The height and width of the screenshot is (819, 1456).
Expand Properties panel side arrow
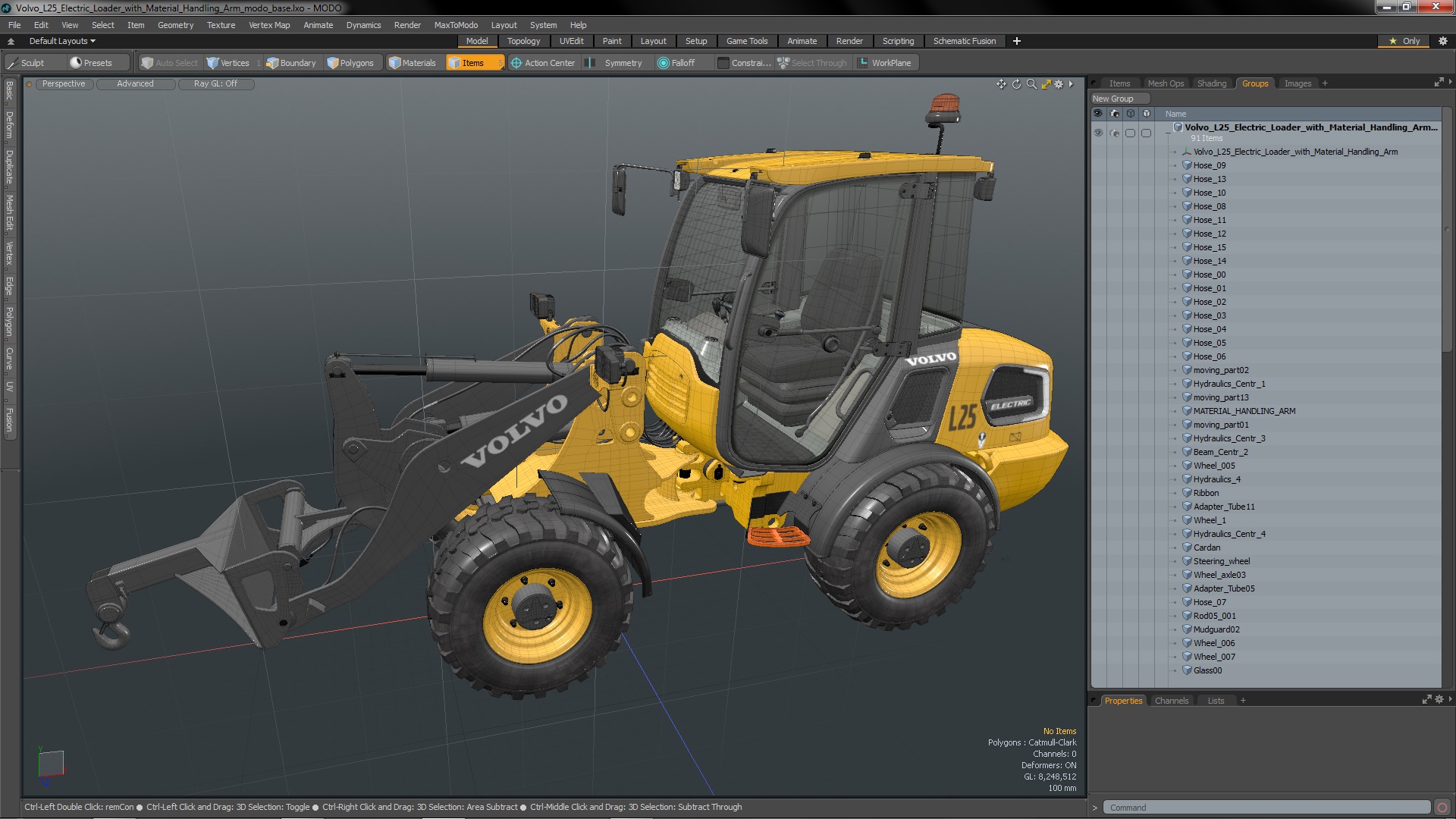point(1450,699)
